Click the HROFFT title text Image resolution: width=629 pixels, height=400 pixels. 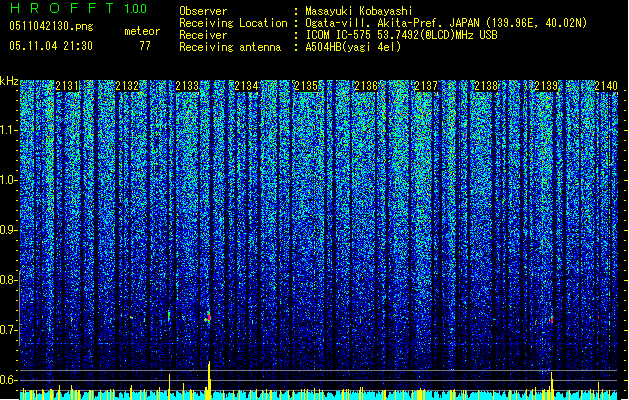(62, 8)
